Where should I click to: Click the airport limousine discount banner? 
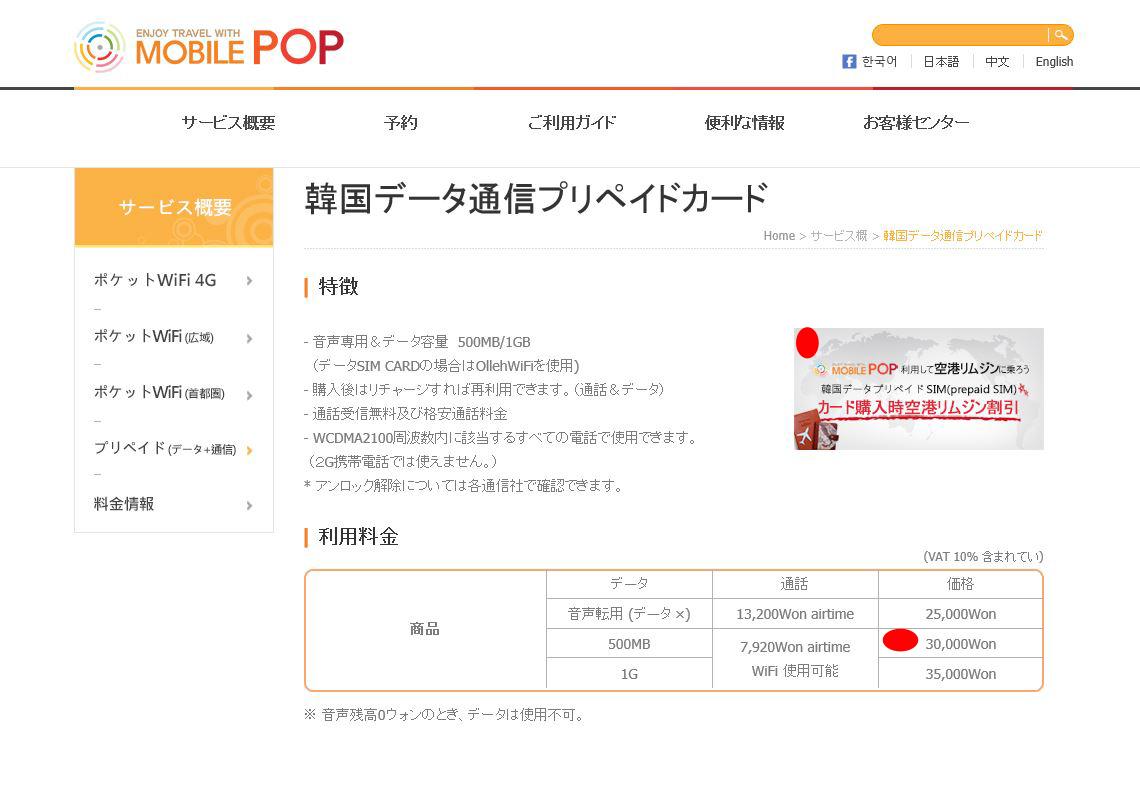[x=918, y=389]
